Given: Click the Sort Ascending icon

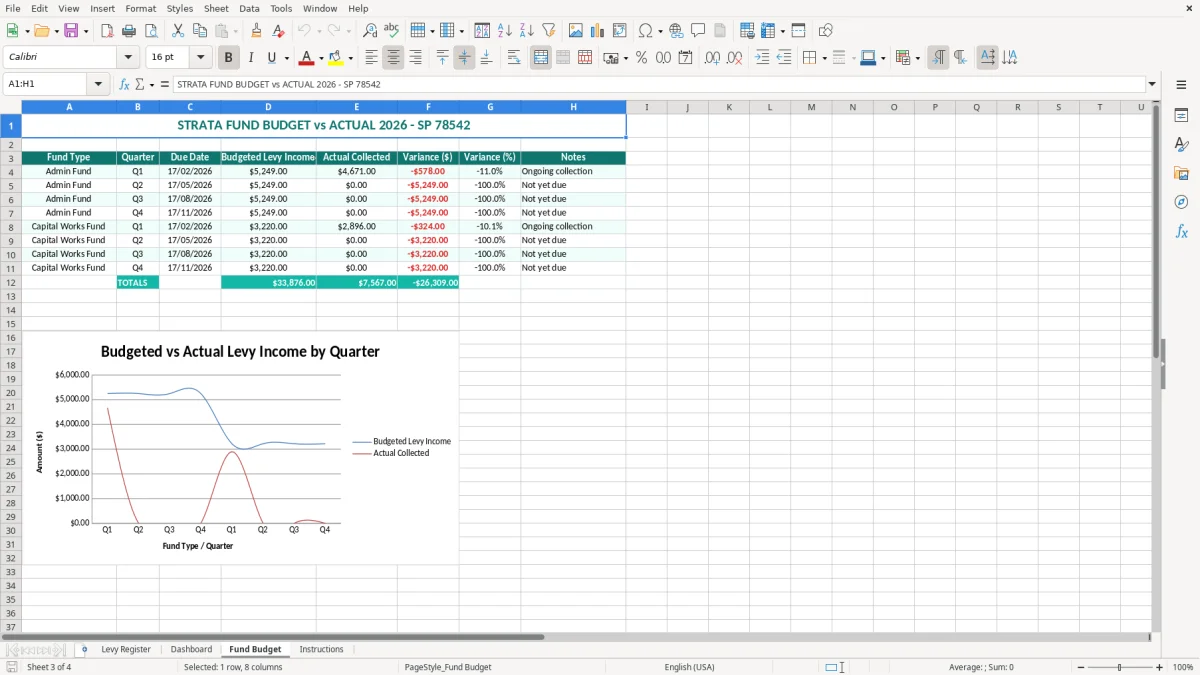Looking at the screenshot, I should [x=505, y=31].
